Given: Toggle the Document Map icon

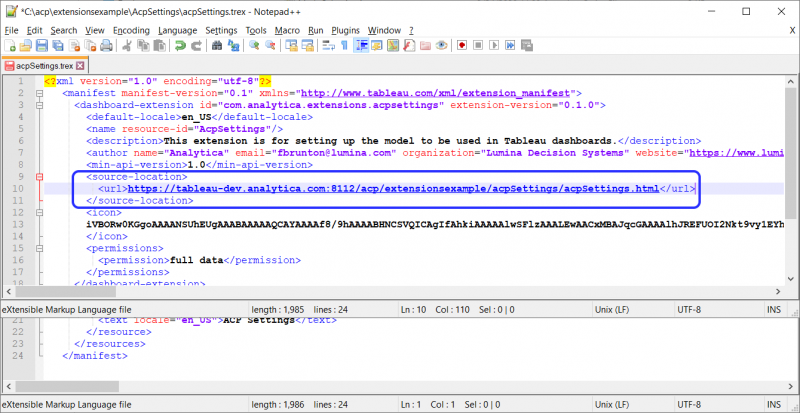Looking at the screenshot, I should (x=393, y=46).
